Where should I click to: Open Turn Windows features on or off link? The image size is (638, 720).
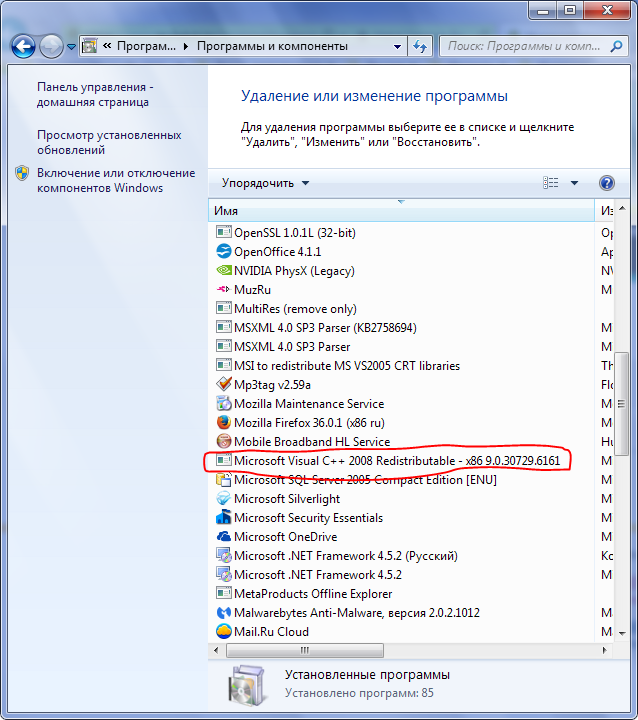[116, 180]
